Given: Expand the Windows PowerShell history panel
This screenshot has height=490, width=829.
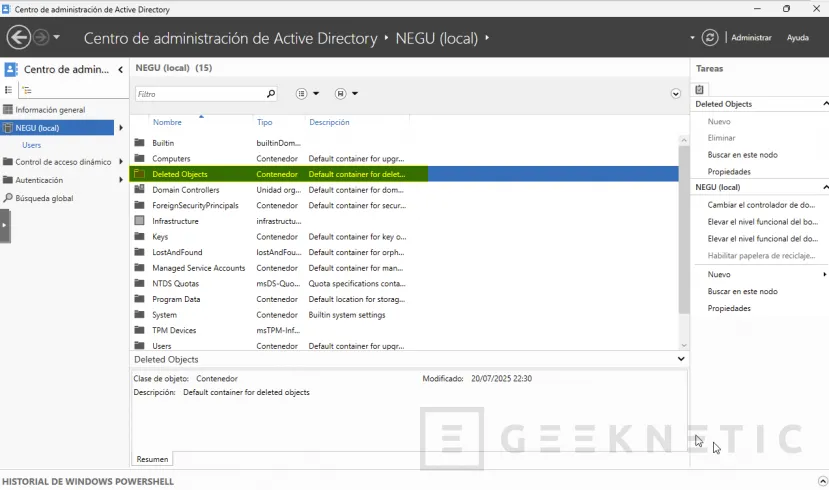Looking at the screenshot, I should coord(822,481).
